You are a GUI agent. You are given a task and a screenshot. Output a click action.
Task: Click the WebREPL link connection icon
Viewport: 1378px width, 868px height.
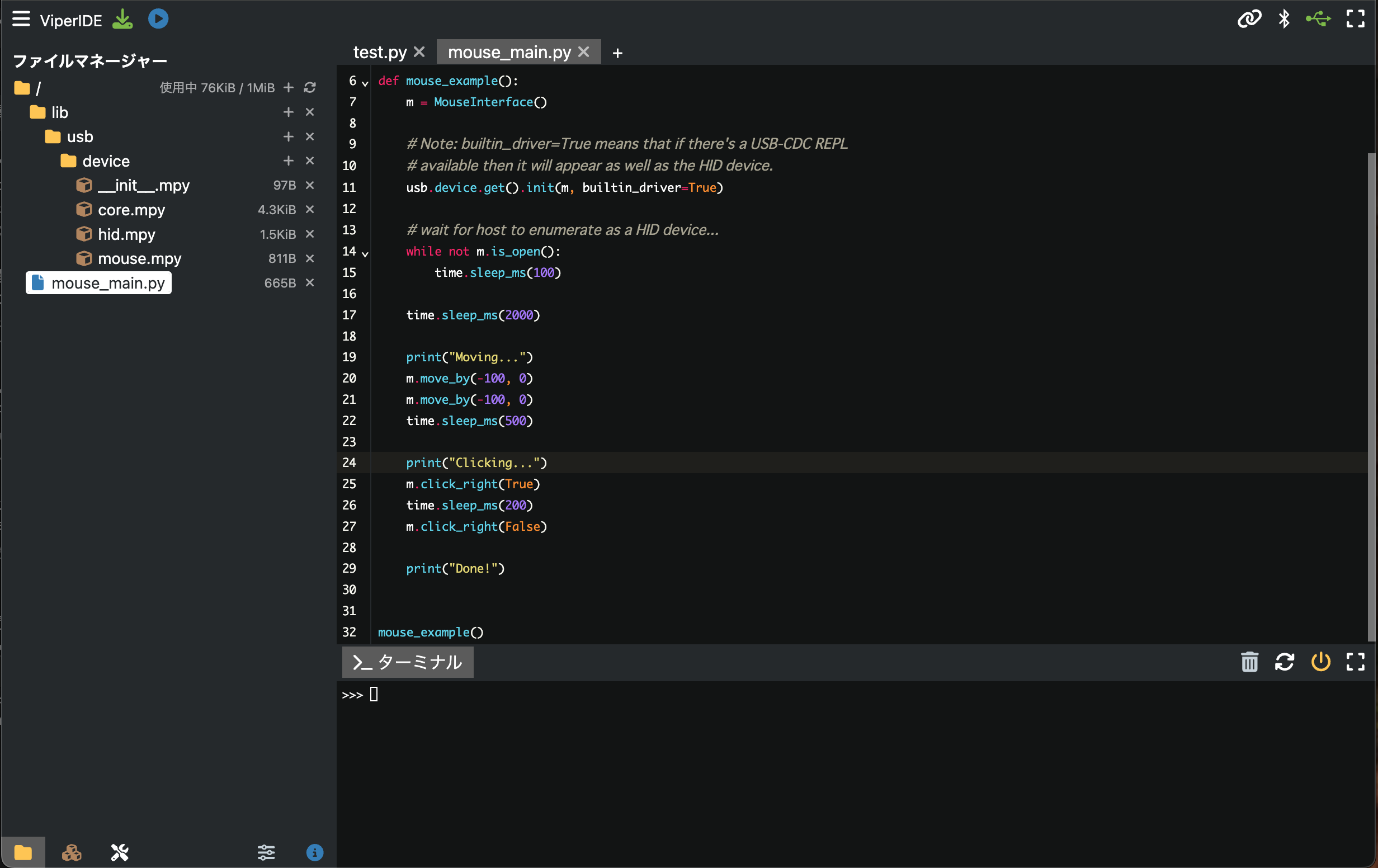click(x=1249, y=19)
